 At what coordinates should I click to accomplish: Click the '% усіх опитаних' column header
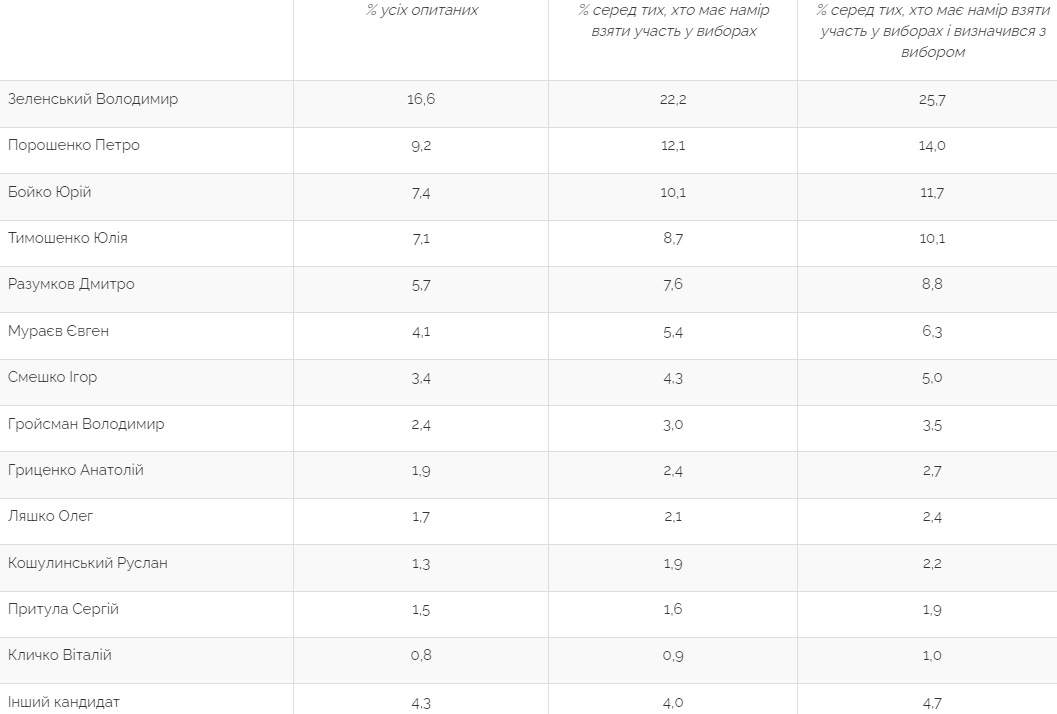coord(422,11)
